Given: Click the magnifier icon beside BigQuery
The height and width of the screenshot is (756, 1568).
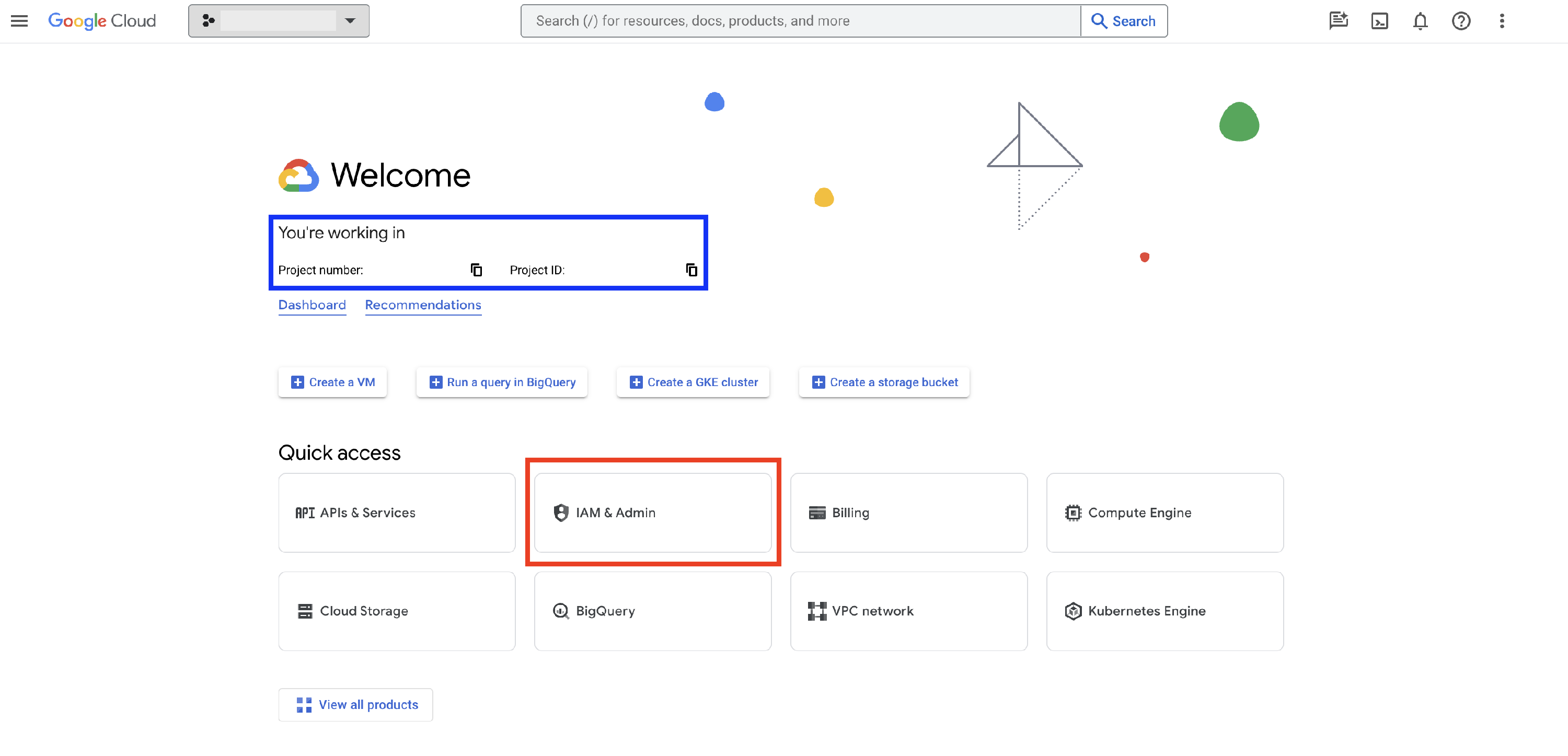Looking at the screenshot, I should [x=561, y=611].
